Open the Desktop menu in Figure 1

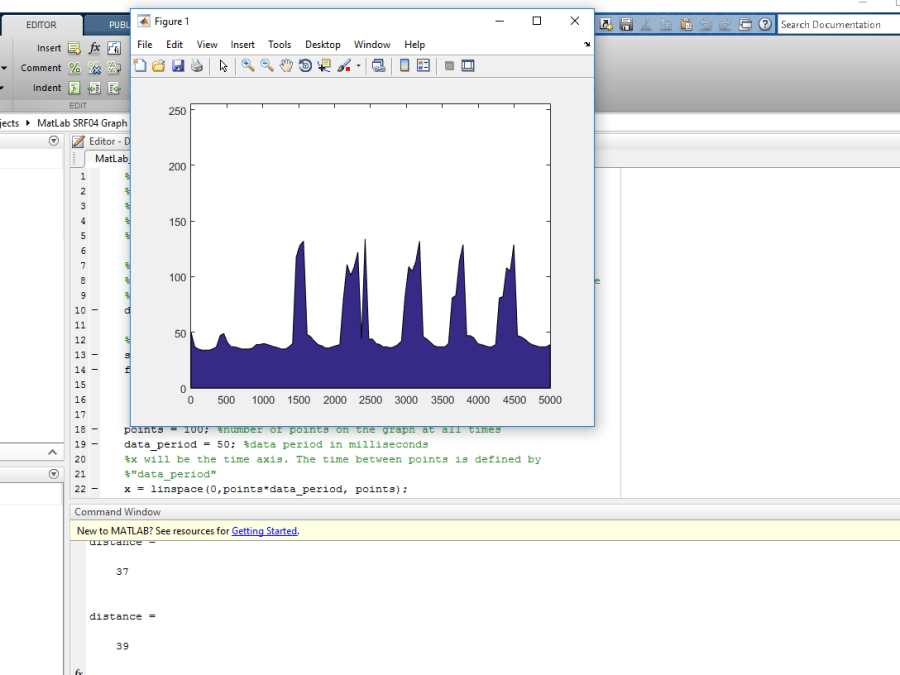[323, 44]
